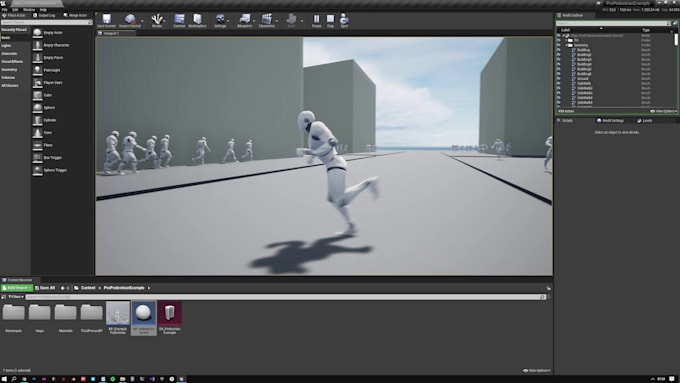
Task: Open the Settings dropdown arrow
Action: (228, 21)
